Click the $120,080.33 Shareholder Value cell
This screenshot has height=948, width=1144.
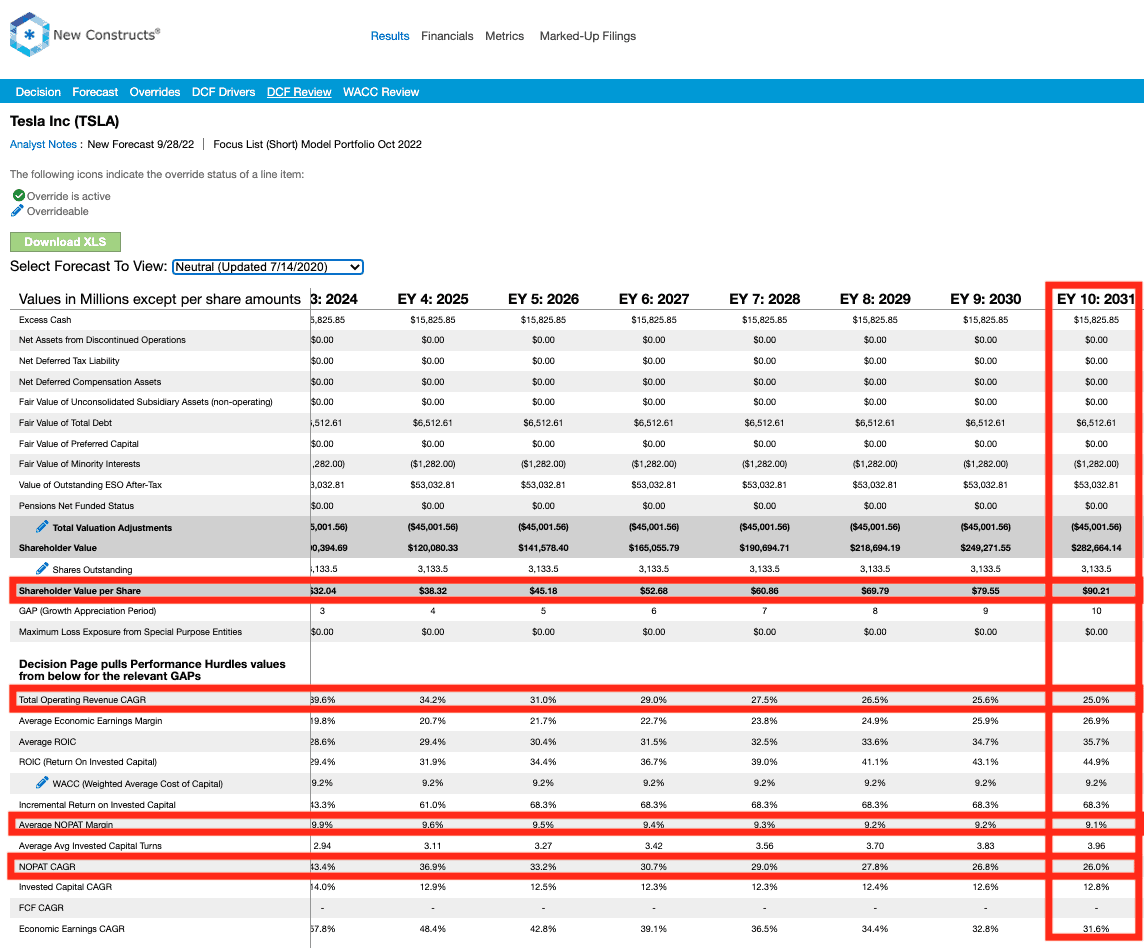(x=433, y=548)
